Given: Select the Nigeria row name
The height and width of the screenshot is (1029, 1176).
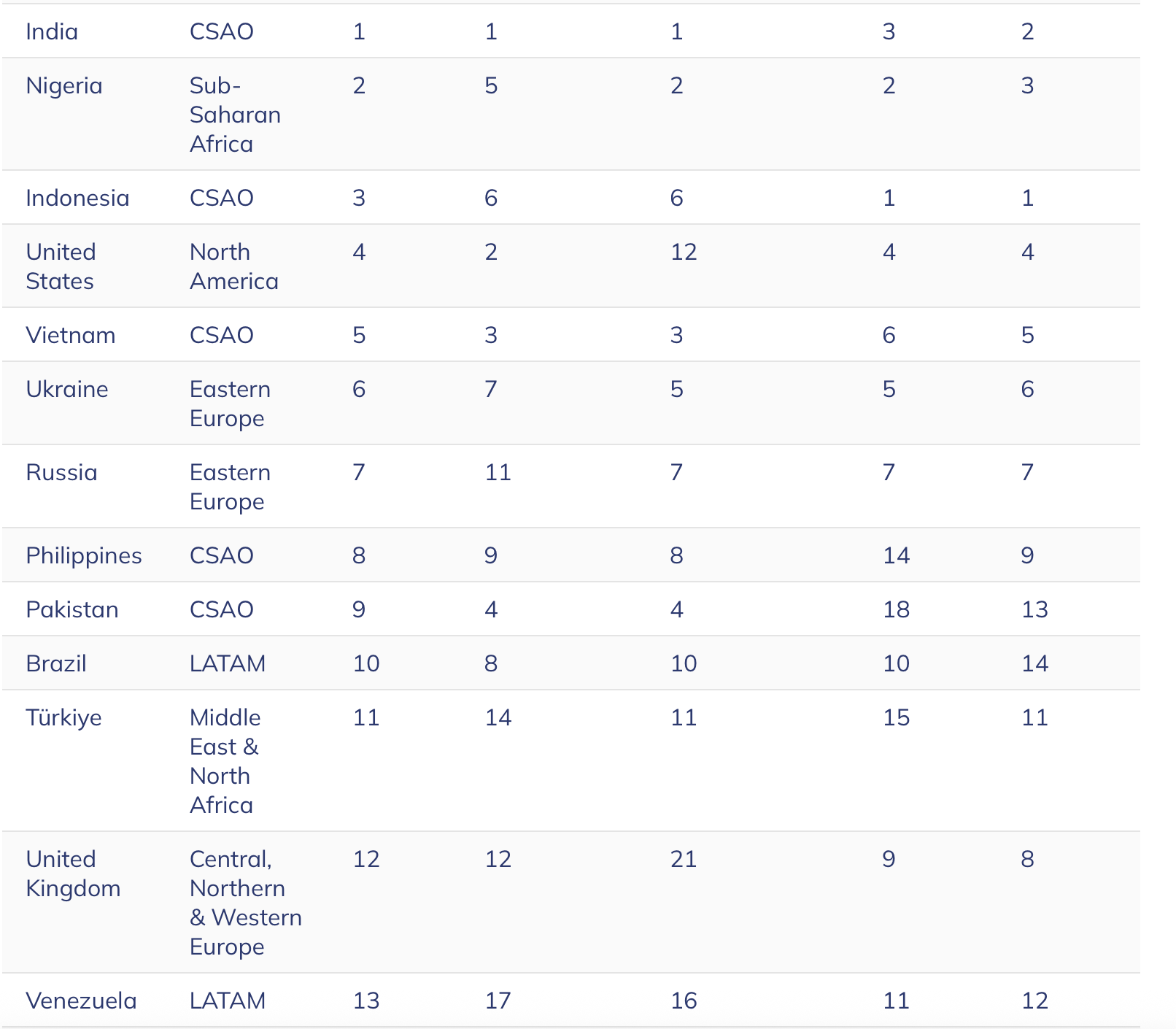Looking at the screenshot, I should point(64,85).
